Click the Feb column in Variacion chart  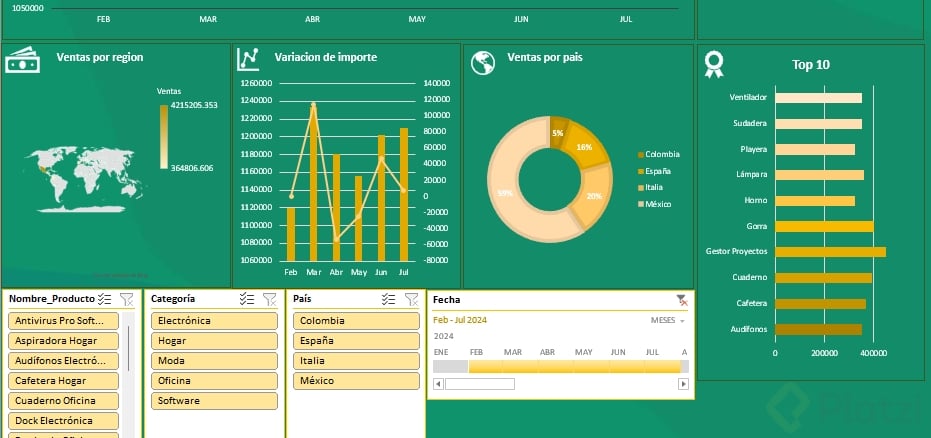pos(291,234)
